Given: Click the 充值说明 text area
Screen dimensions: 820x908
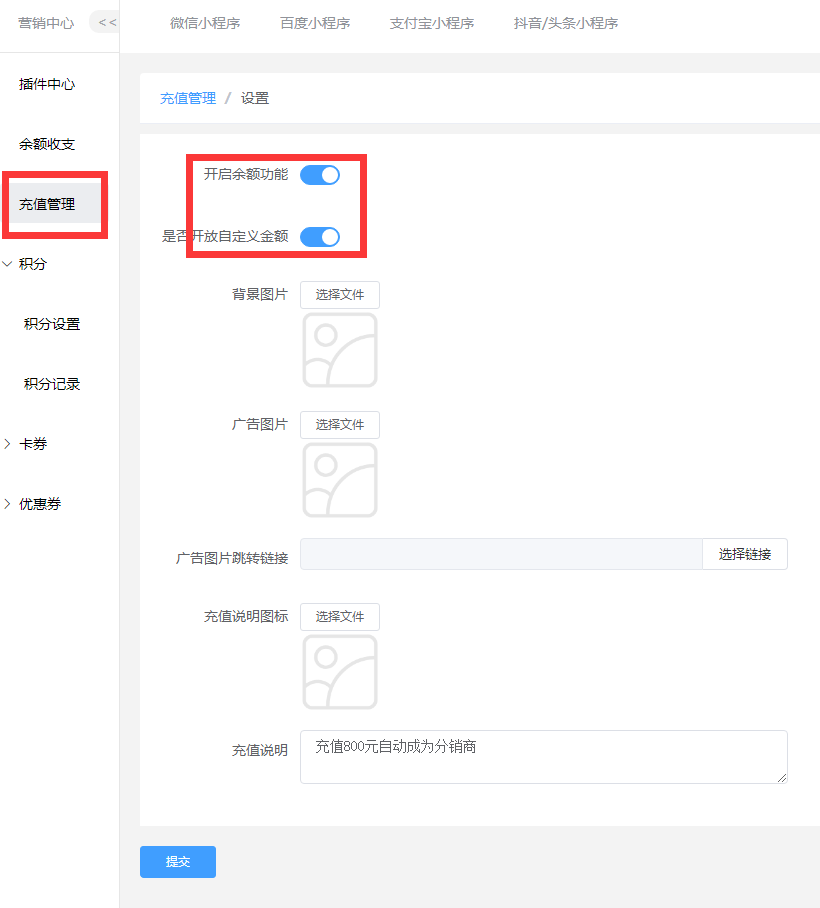Looking at the screenshot, I should tap(544, 757).
